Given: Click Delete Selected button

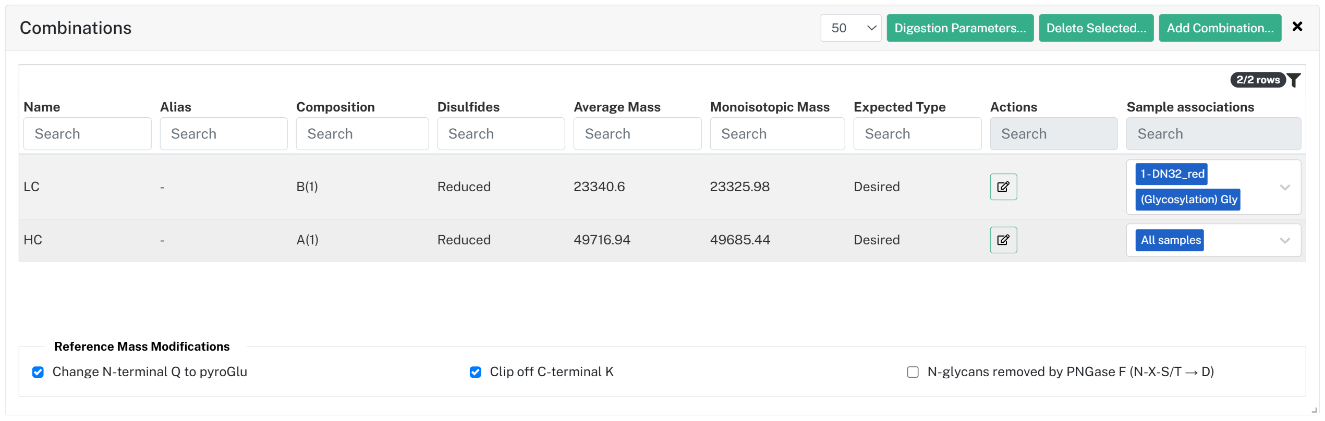Looking at the screenshot, I should [x=1096, y=28].
